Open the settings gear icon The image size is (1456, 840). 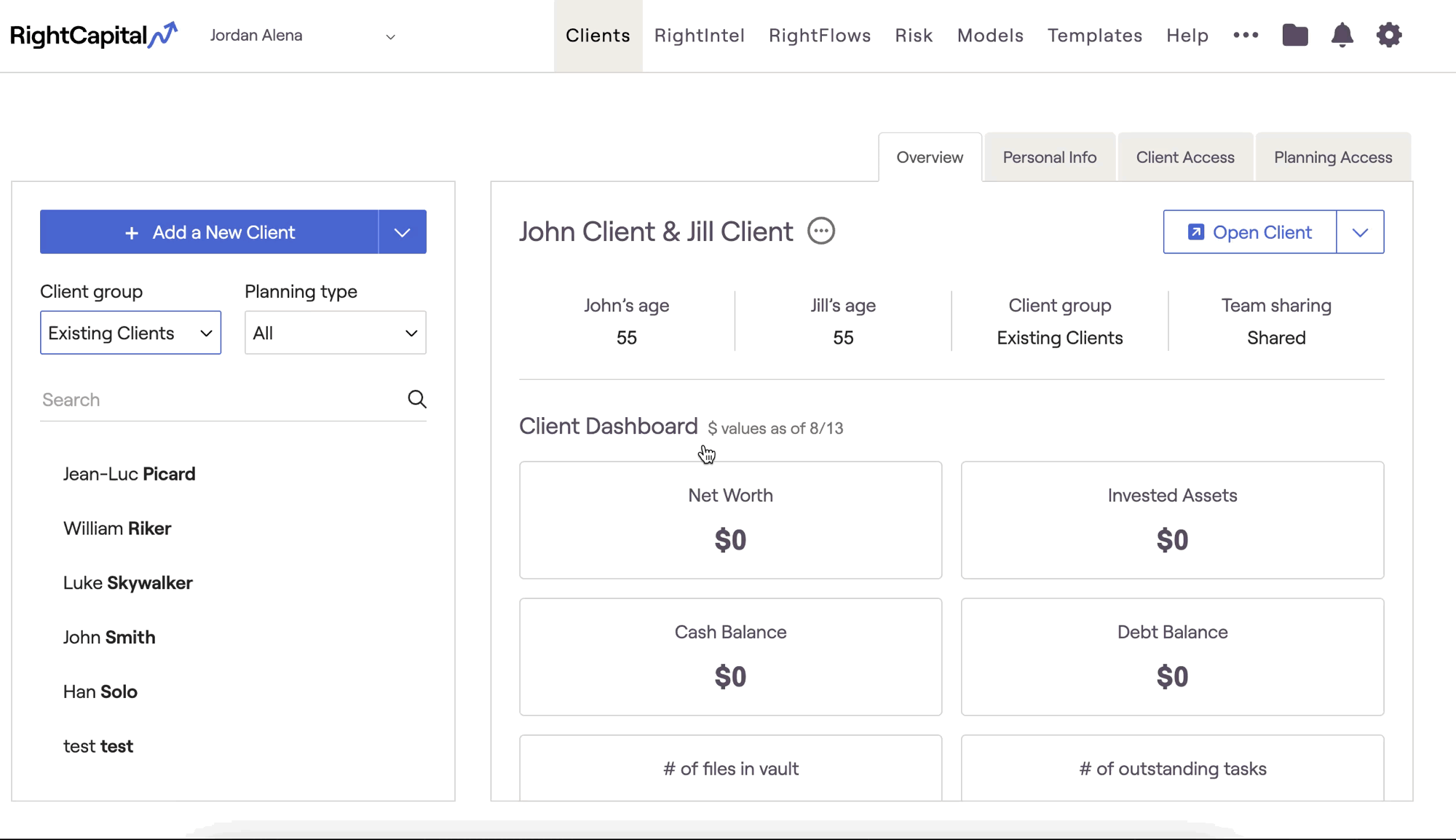tap(1389, 35)
